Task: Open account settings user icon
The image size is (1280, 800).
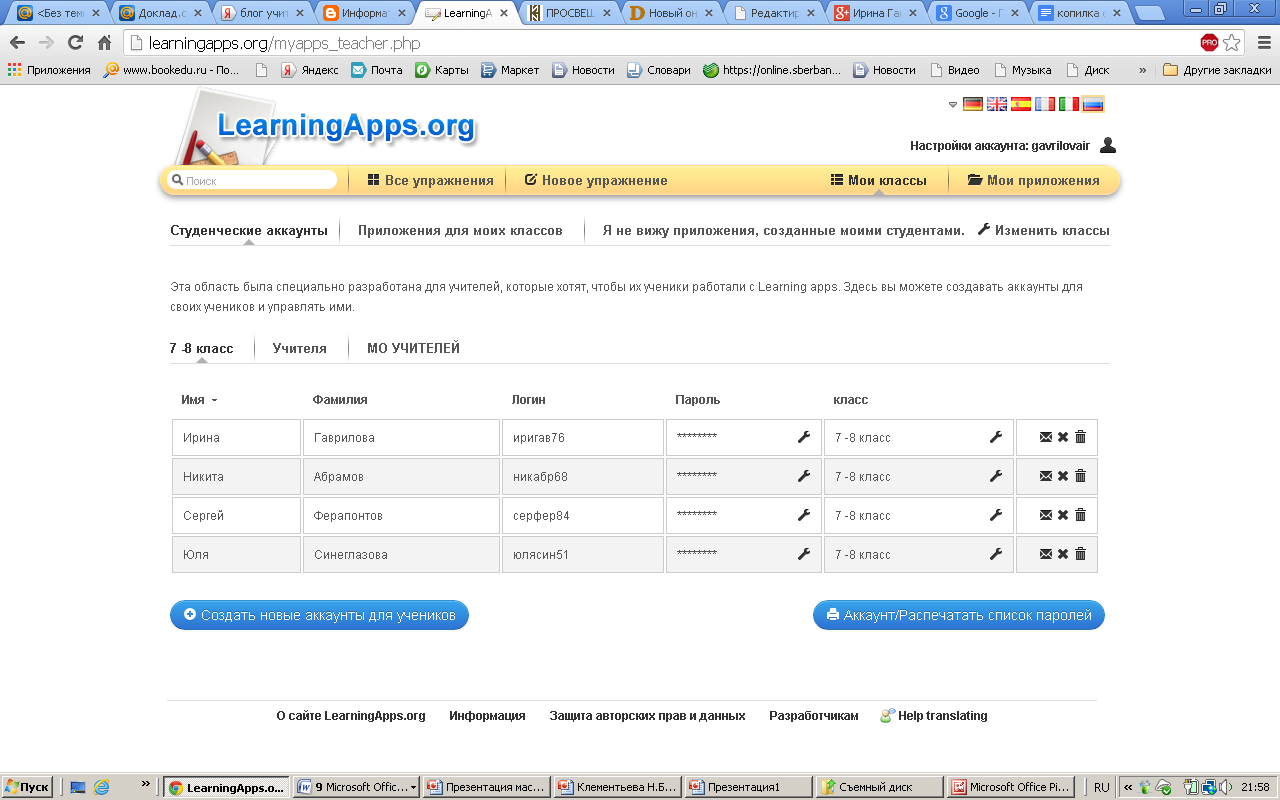Action: (x=1108, y=145)
